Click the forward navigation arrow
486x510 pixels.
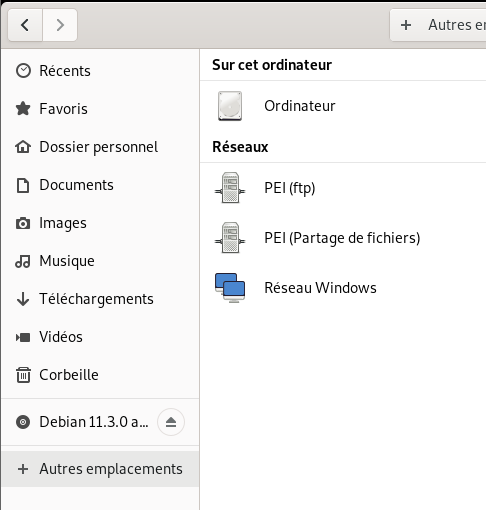pos(60,25)
